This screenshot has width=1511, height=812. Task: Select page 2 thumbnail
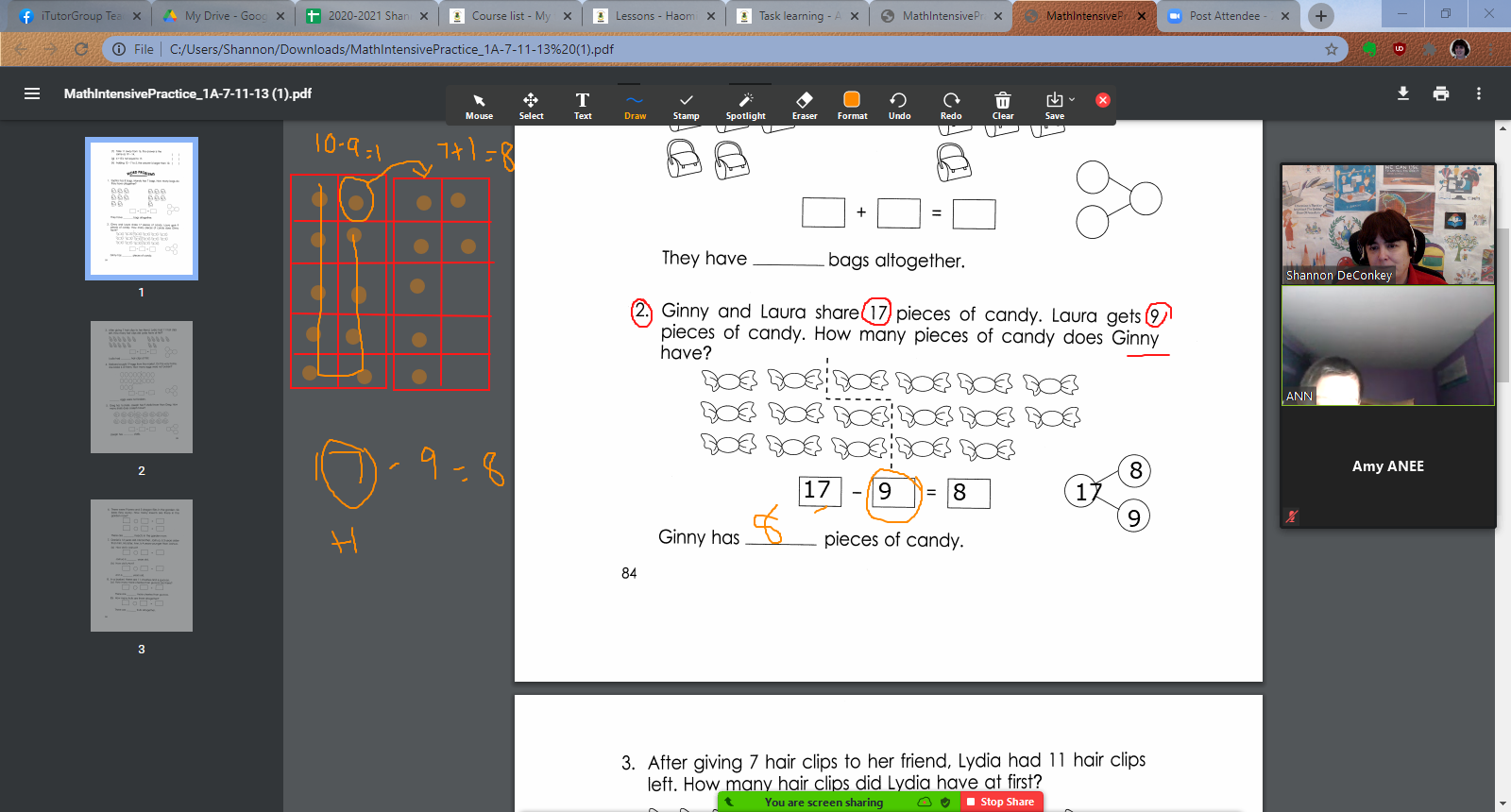point(142,387)
